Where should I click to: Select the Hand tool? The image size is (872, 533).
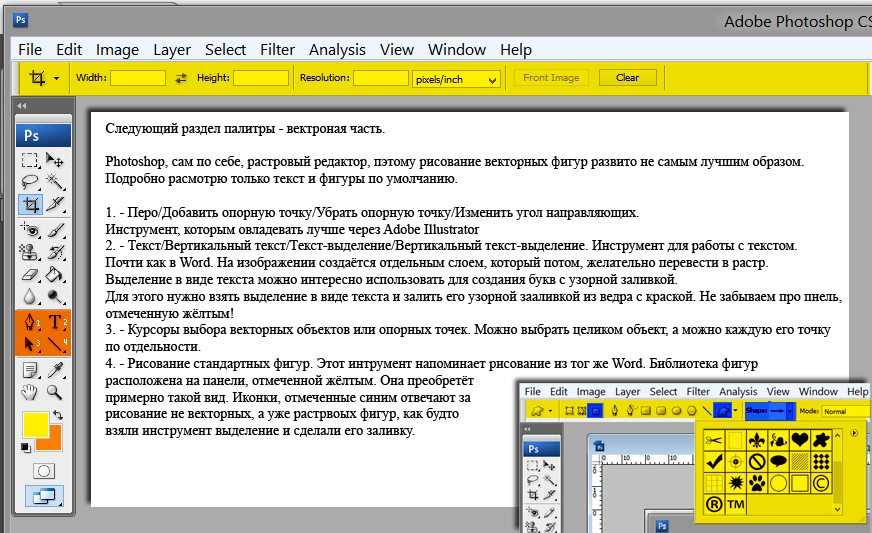coord(29,392)
